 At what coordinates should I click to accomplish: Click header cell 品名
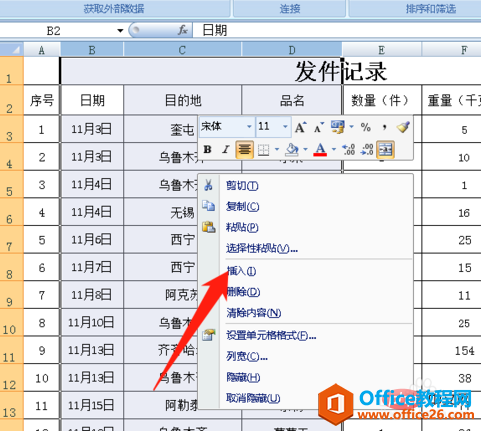(292, 100)
